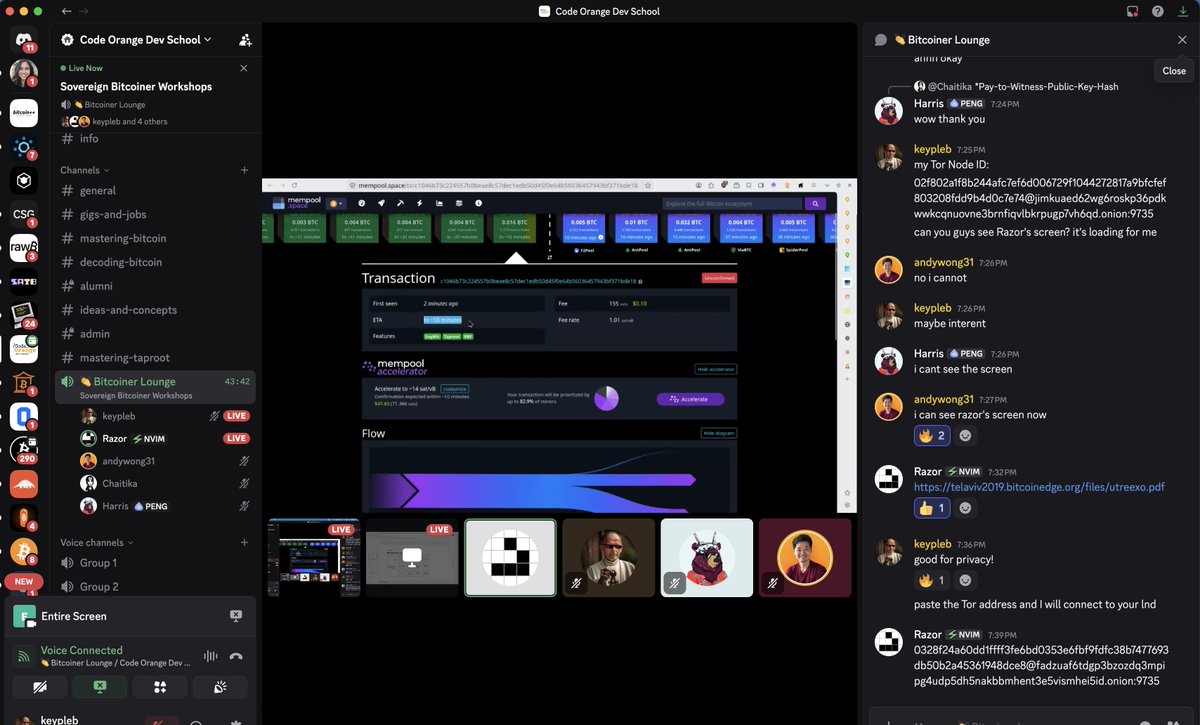Add reaction to Razor's utreexo link message

[965, 508]
